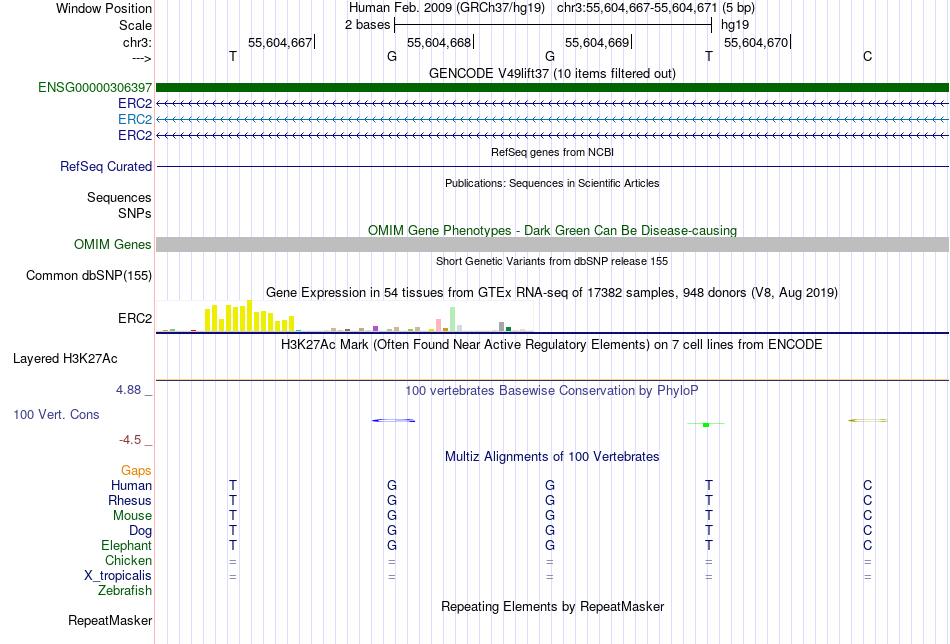This screenshot has width=950, height=644.
Task: Open 'Multiz Alignments of 100 Vertebrates' title
Action: [552, 457]
